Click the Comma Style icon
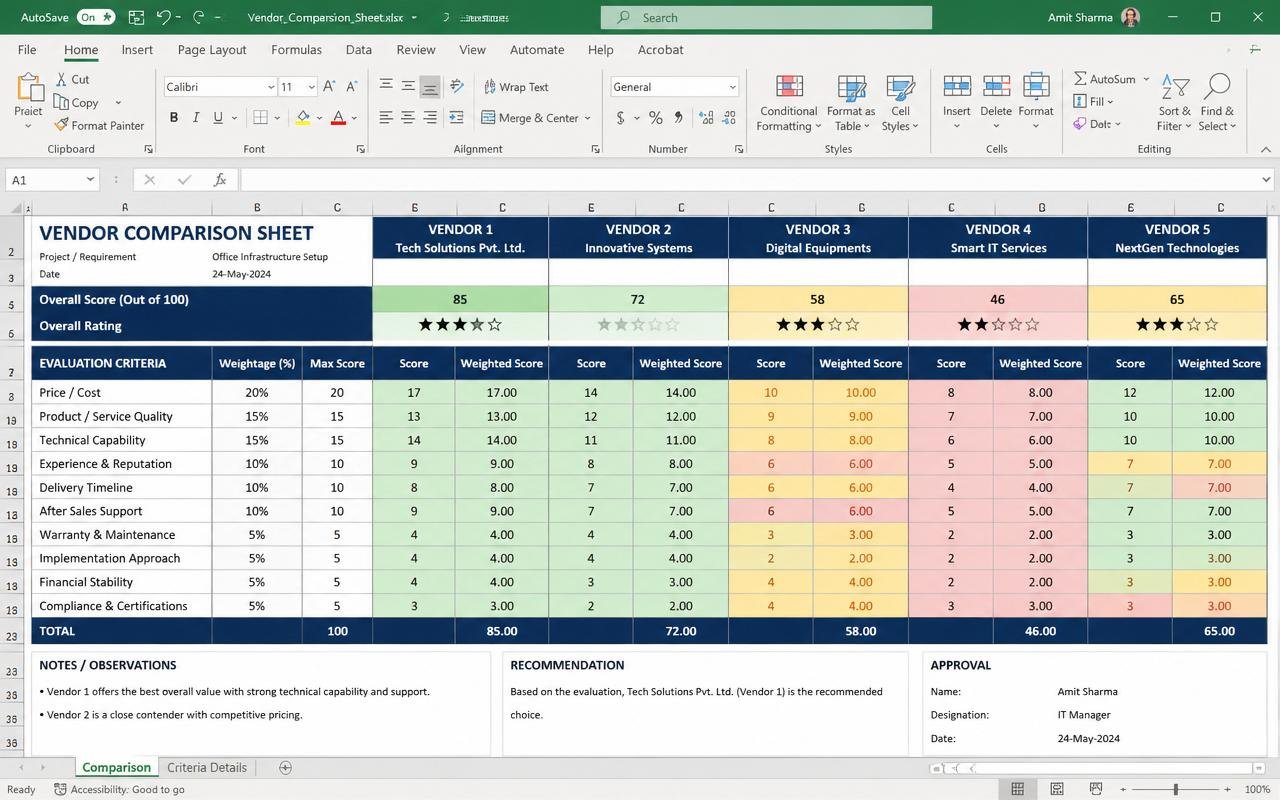The width and height of the screenshot is (1280, 800). pos(679,118)
